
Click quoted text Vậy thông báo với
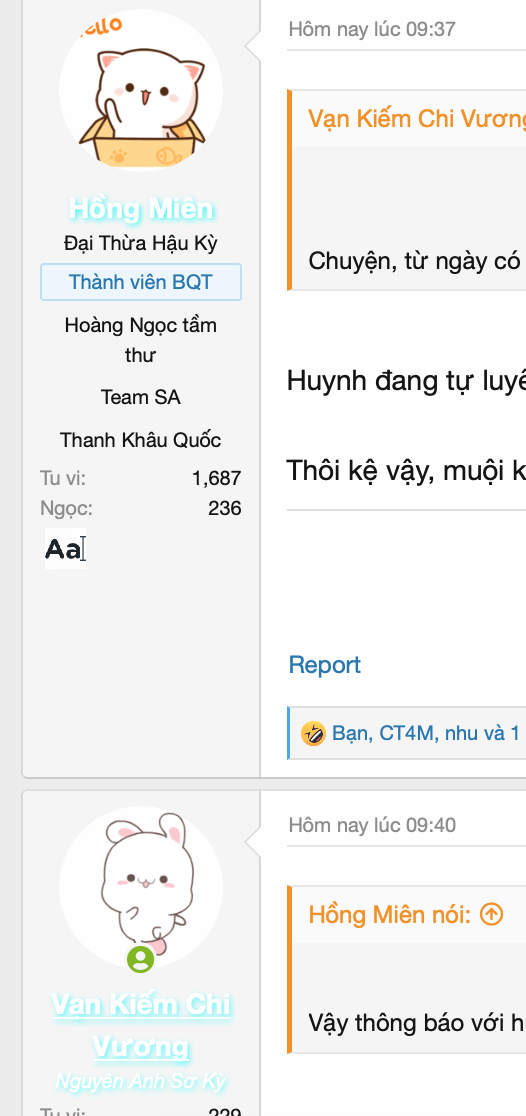coord(416,1023)
